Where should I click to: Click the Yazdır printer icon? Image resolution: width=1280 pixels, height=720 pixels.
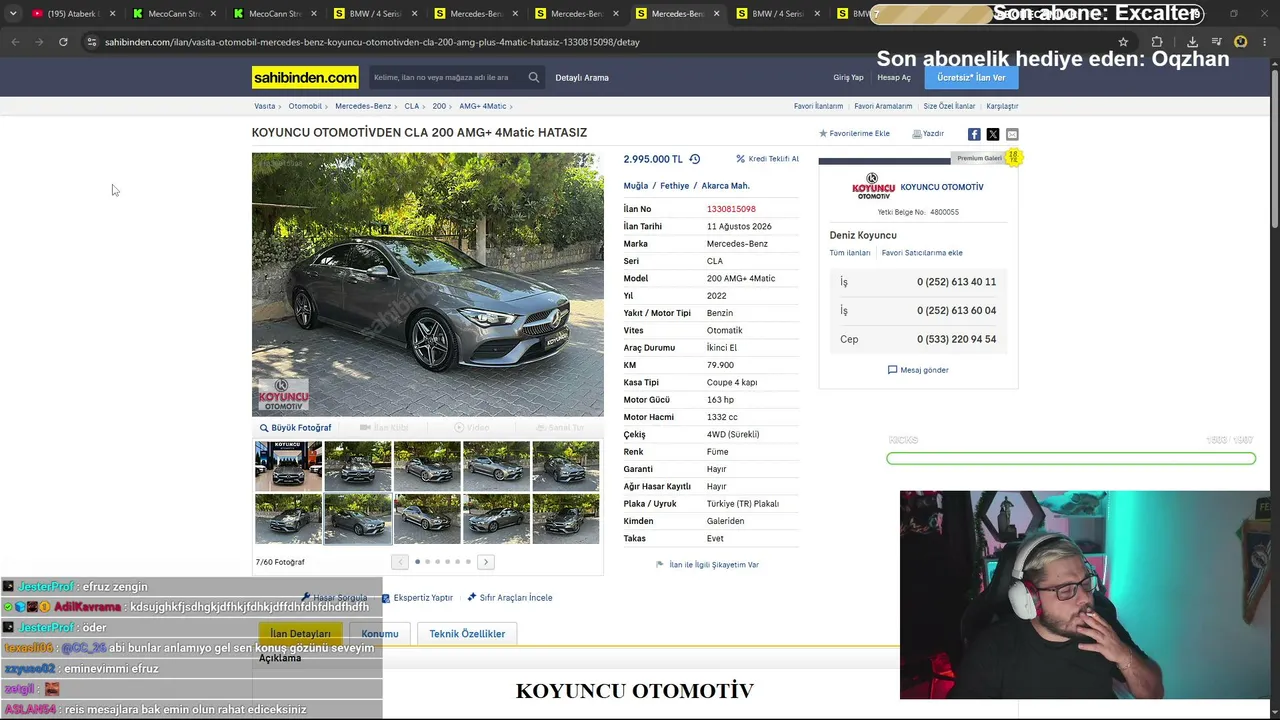tap(917, 134)
